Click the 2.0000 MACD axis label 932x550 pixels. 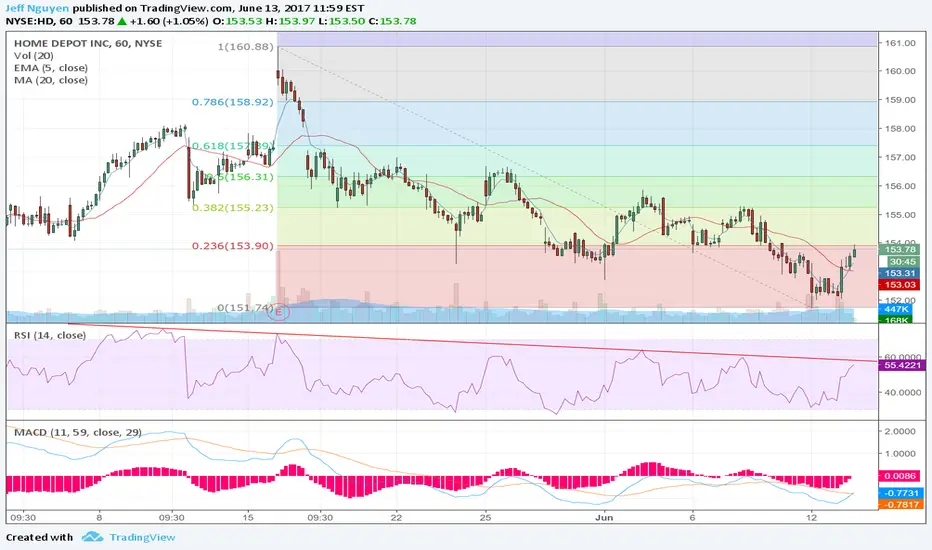(x=900, y=431)
